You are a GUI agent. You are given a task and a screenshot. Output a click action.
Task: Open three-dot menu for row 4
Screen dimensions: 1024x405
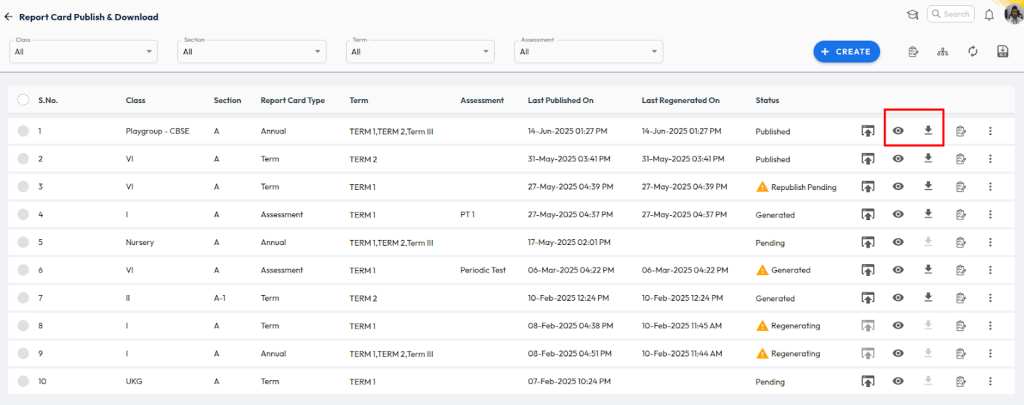[x=990, y=214]
